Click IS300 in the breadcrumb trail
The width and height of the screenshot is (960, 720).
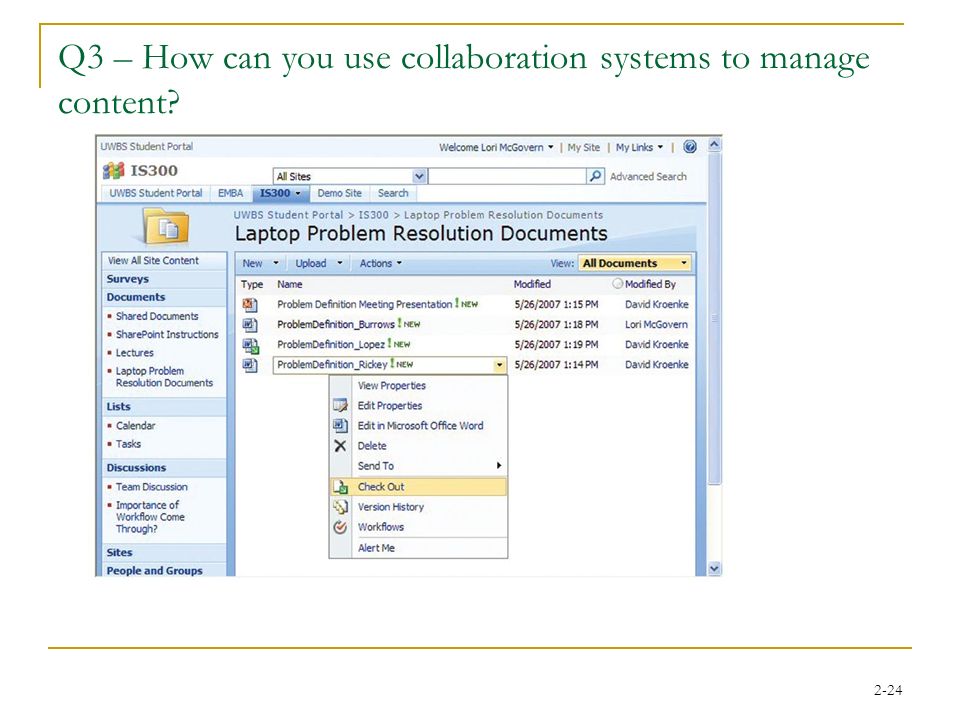point(373,215)
